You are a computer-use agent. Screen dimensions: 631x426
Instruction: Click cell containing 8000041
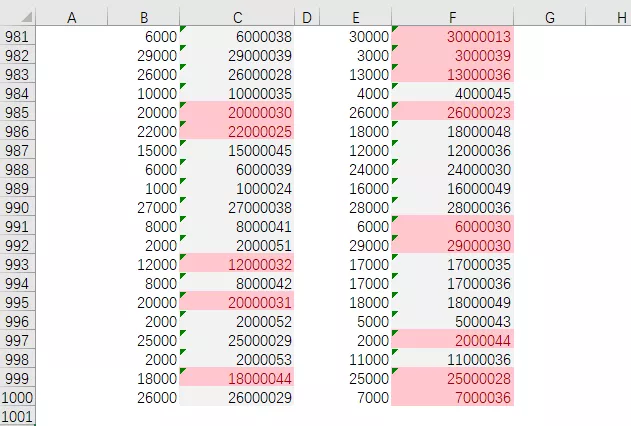point(237,226)
